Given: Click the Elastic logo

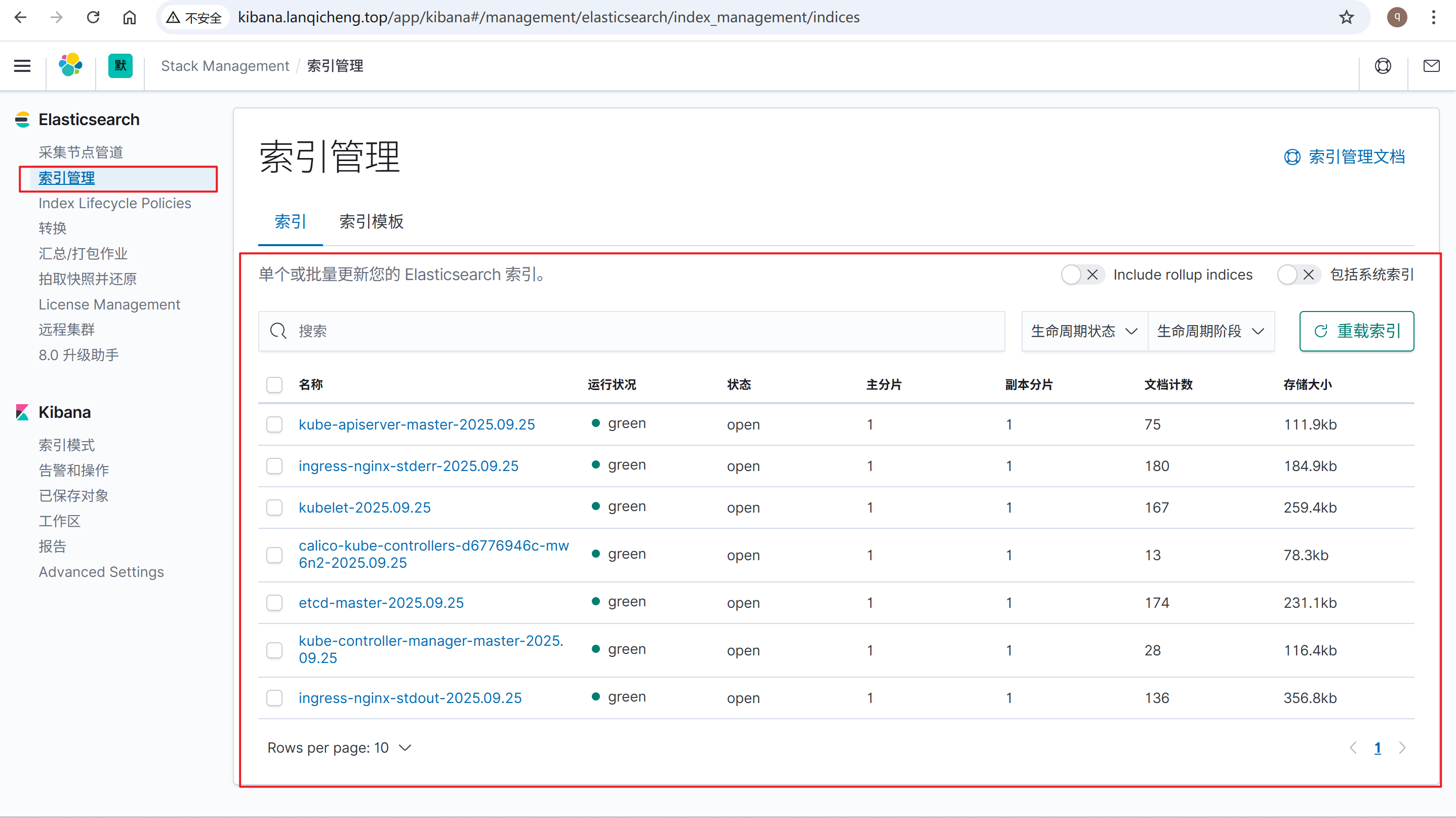Looking at the screenshot, I should [x=71, y=65].
